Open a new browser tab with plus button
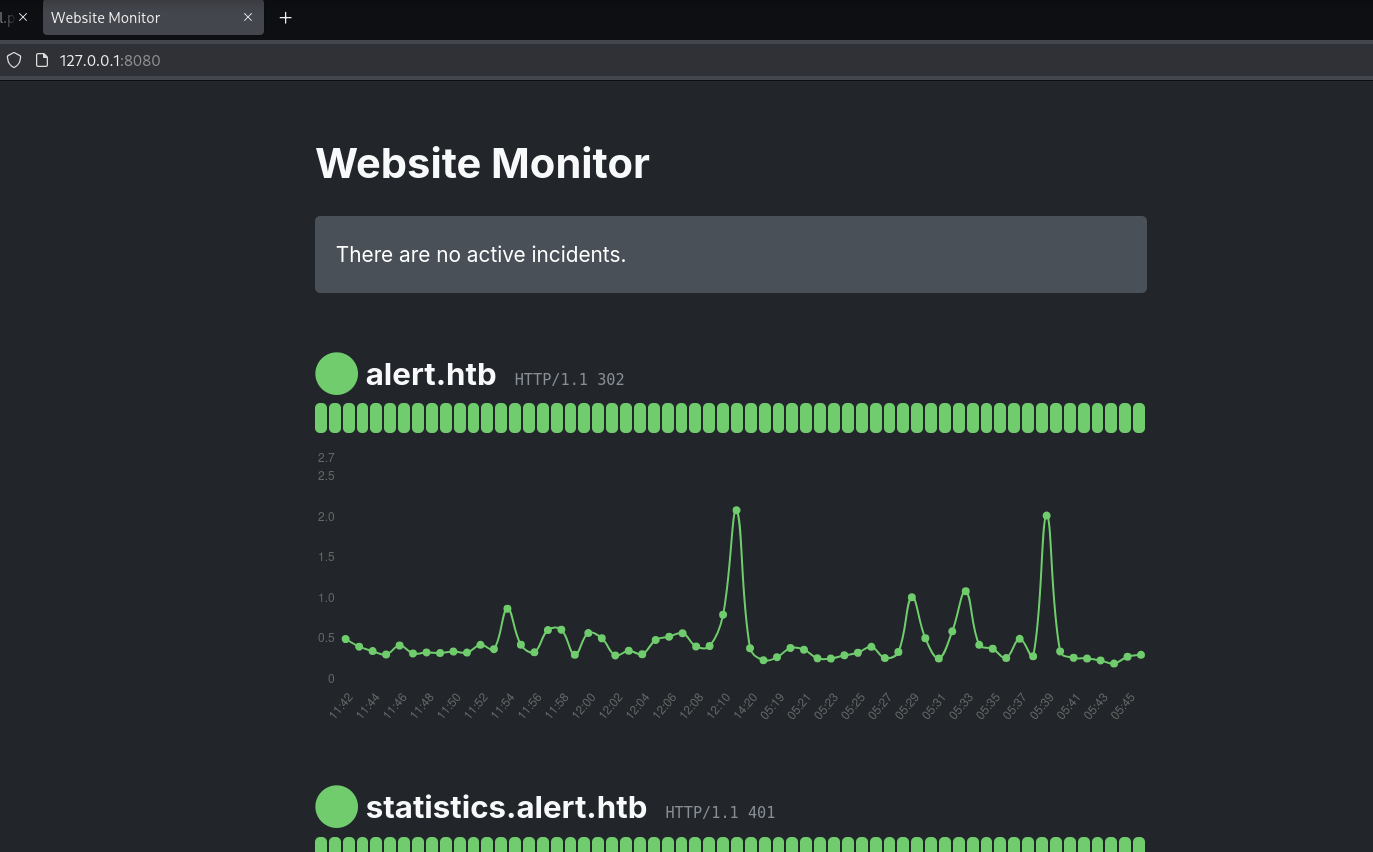Screen dimensions: 1373x852 click(286, 18)
